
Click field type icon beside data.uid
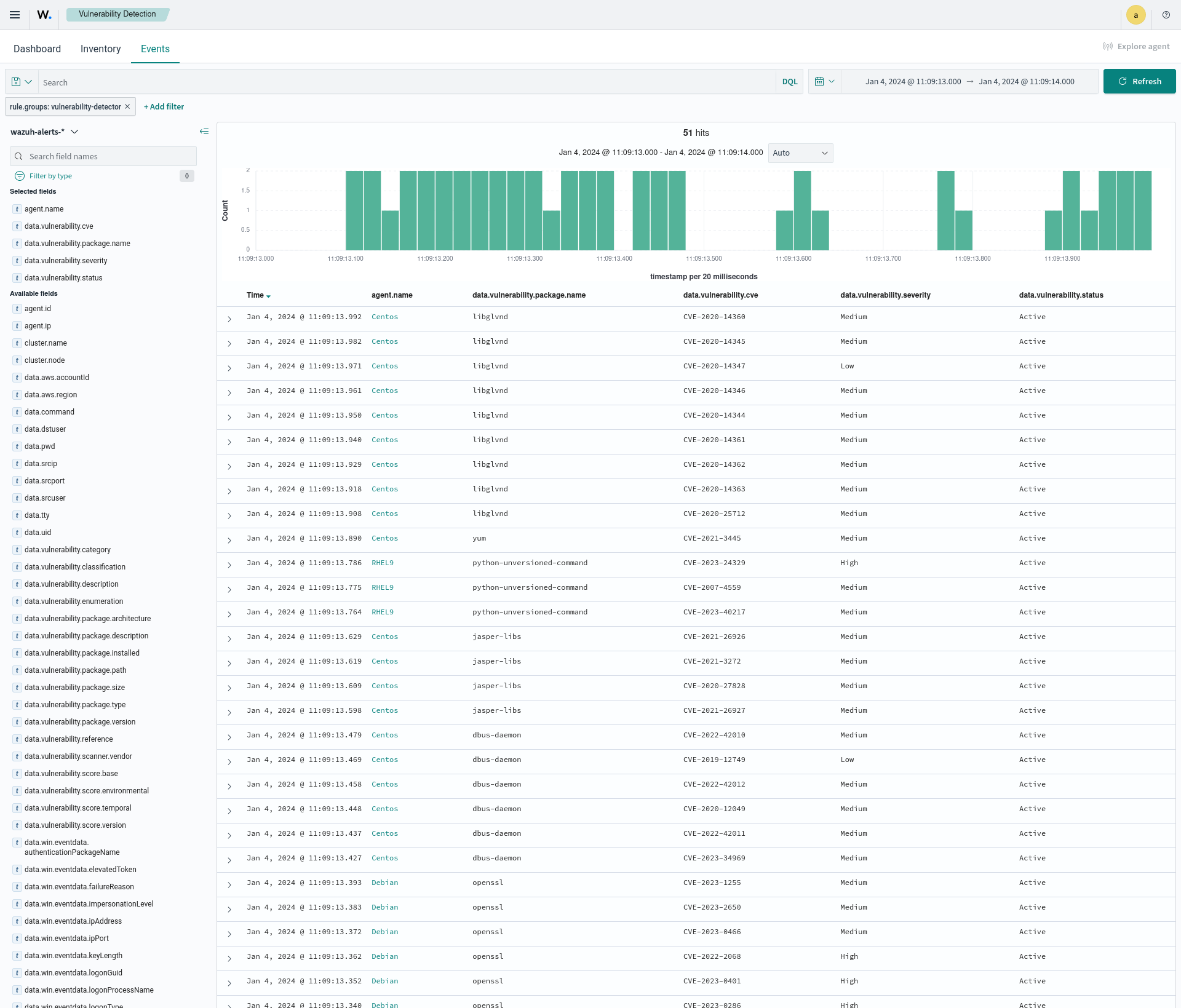coord(17,533)
